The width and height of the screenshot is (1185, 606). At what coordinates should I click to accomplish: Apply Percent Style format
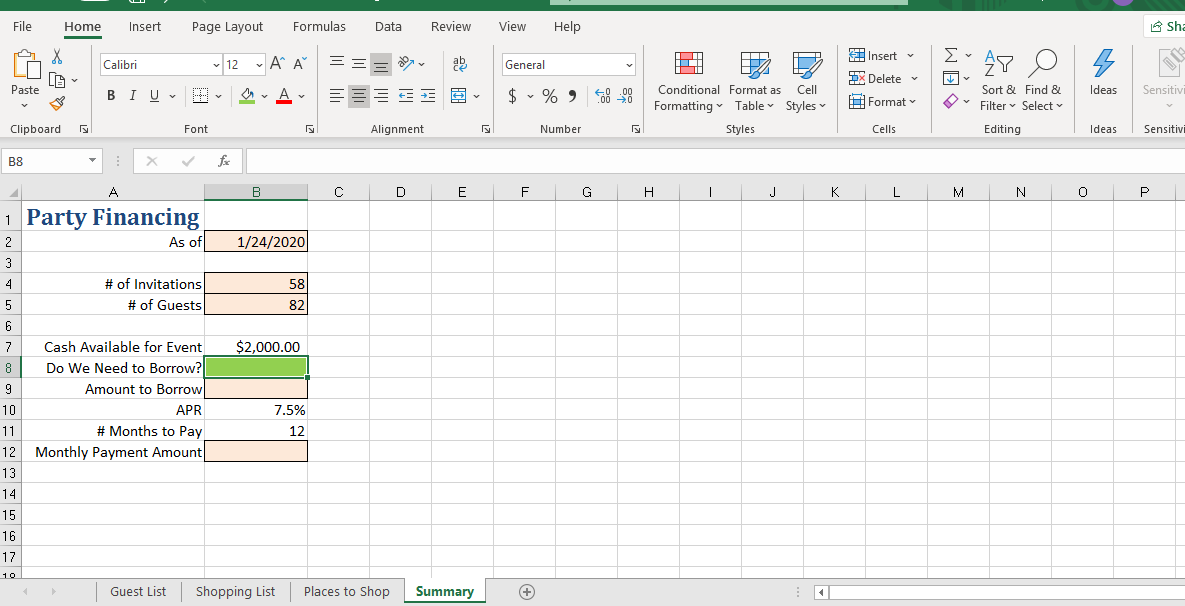pyautogui.click(x=549, y=96)
